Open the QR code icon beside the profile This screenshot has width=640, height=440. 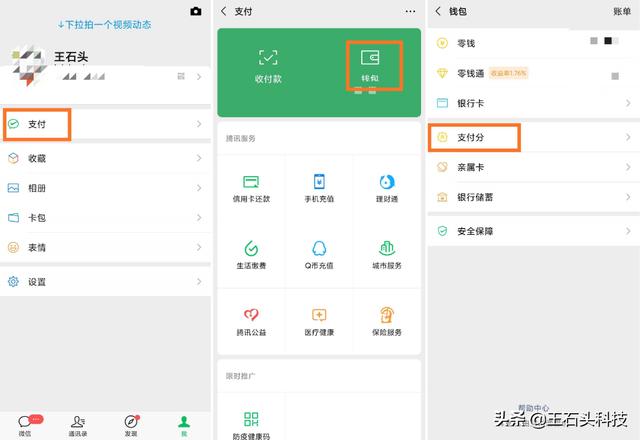pyautogui.click(x=181, y=76)
